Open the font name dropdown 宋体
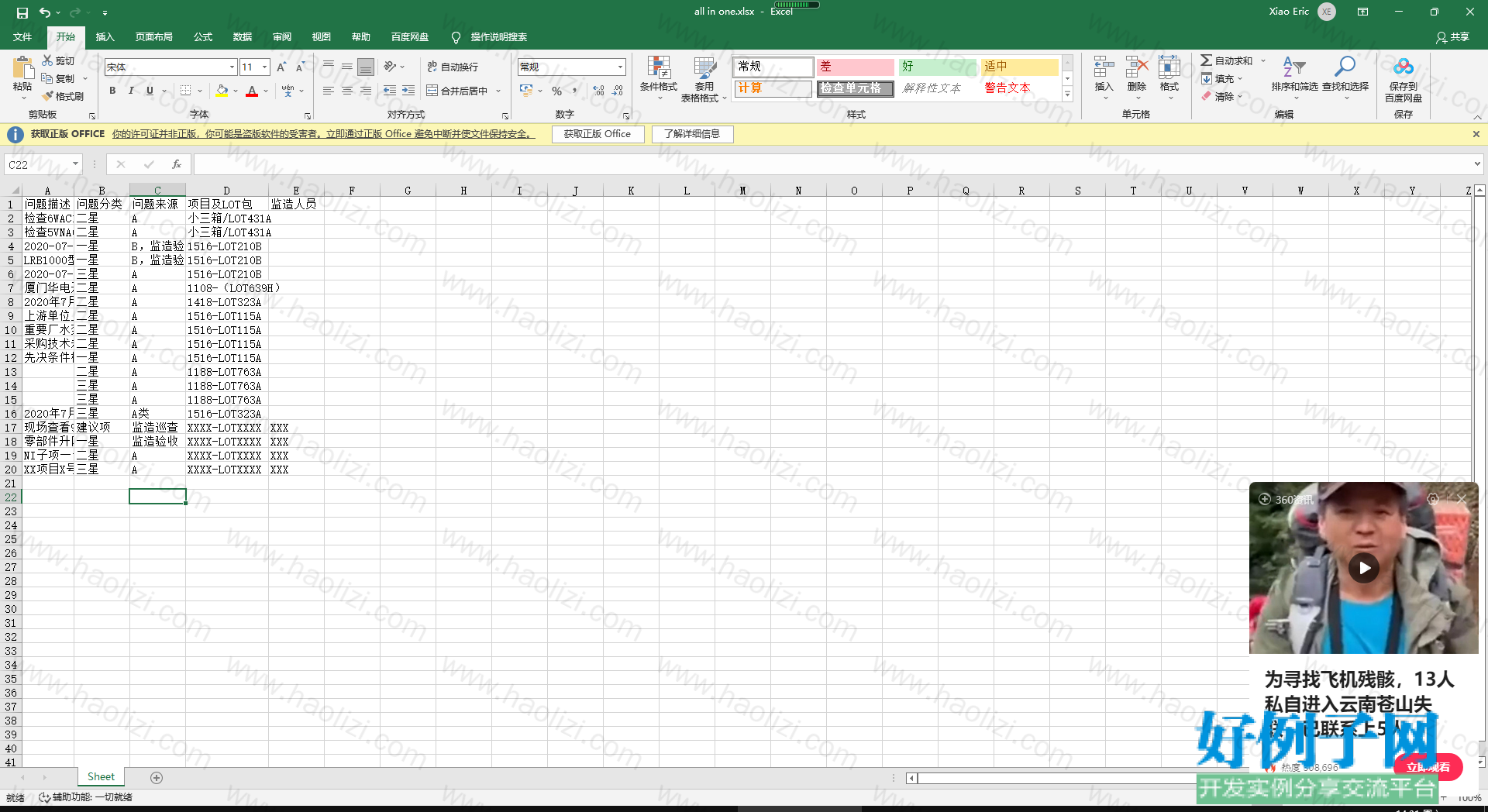Screen dimensions: 1488x812 pos(232,67)
